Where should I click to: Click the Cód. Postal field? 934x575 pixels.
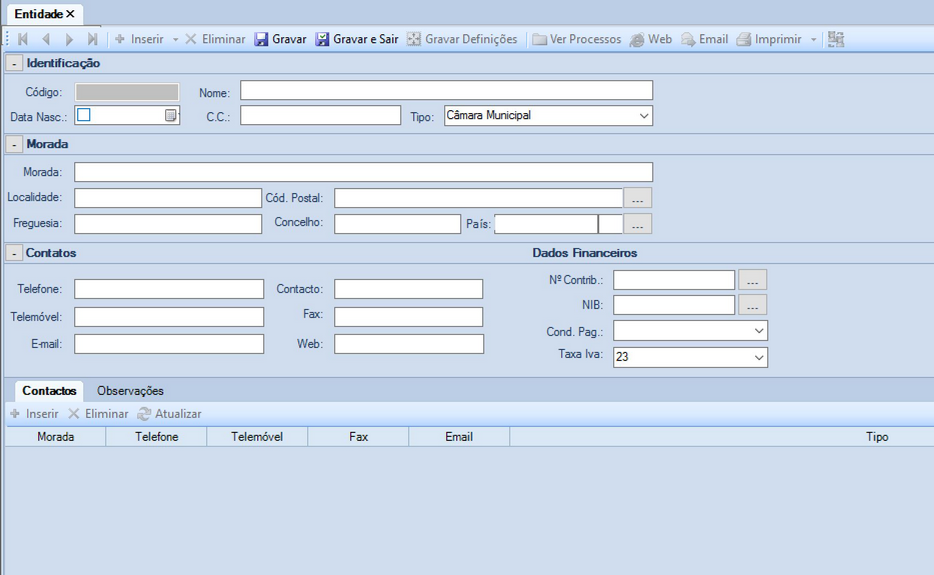pos(479,198)
